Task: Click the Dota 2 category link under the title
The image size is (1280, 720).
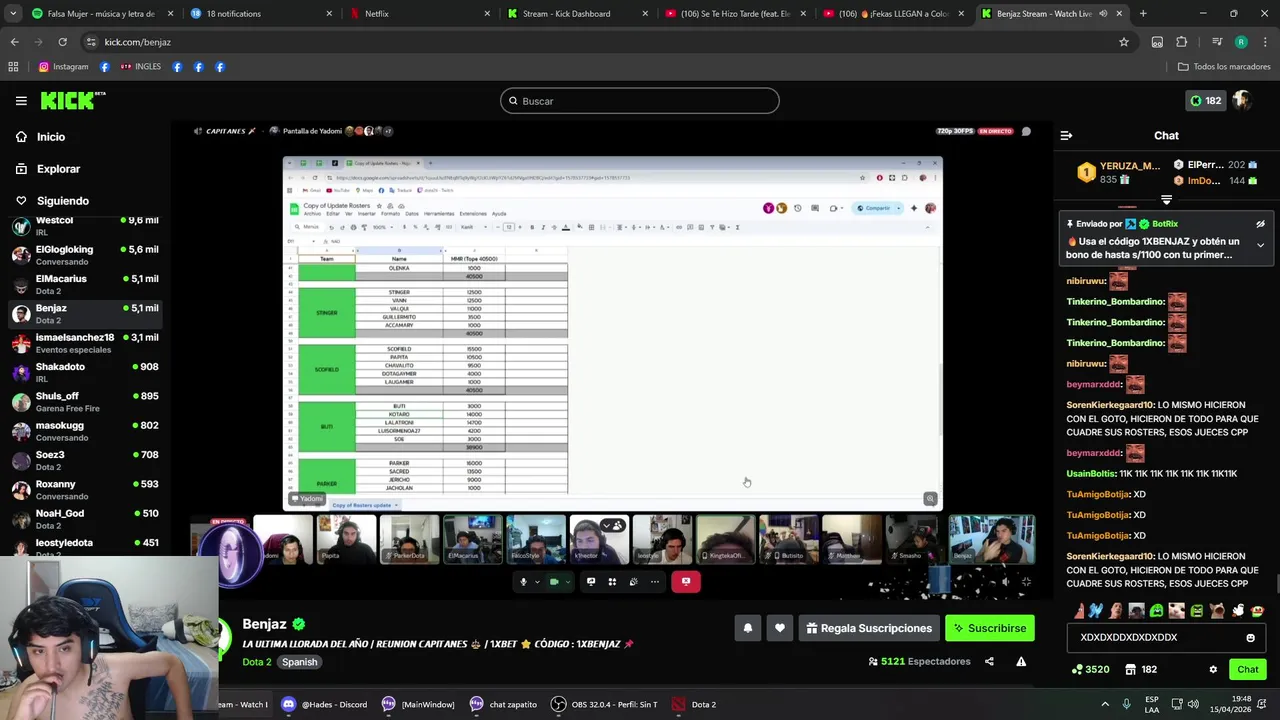Action: (x=256, y=662)
